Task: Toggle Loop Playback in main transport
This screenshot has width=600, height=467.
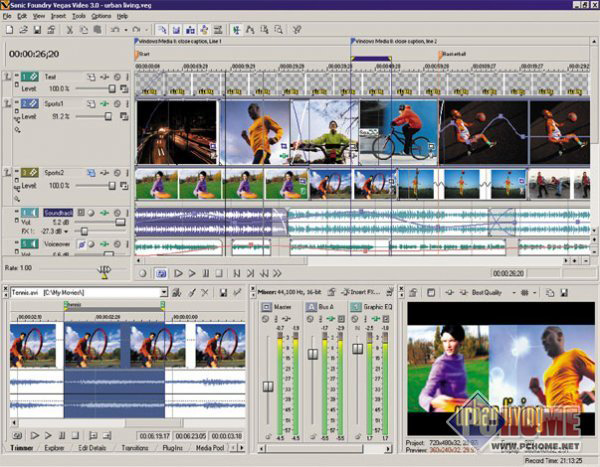Action: pyautogui.click(x=161, y=273)
